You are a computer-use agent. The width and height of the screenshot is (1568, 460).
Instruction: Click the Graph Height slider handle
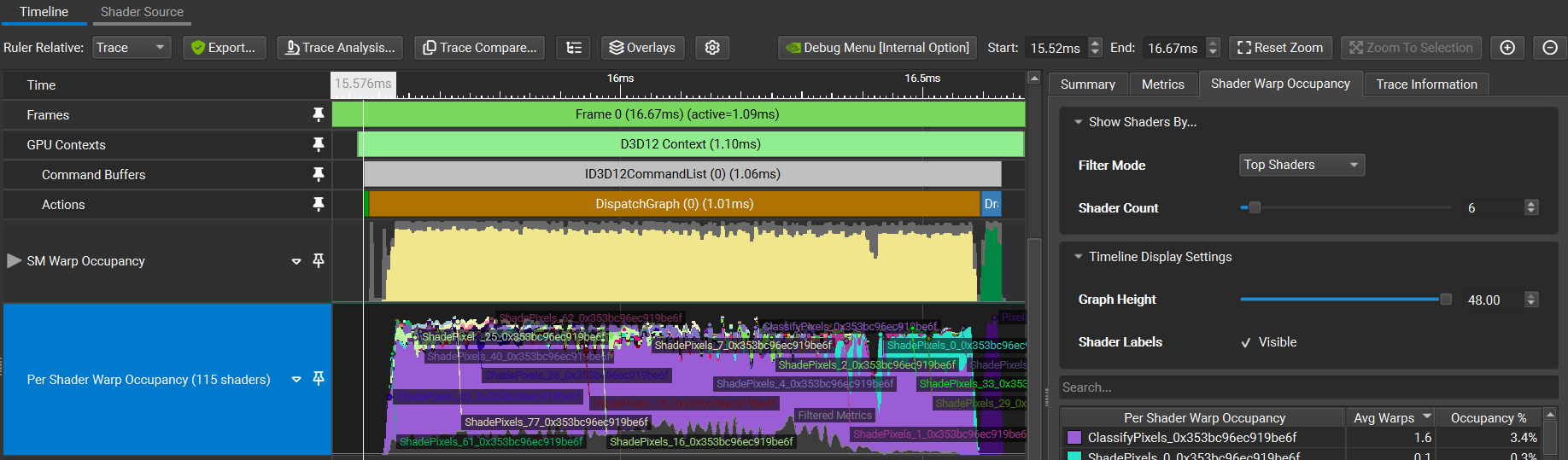click(x=1445, y=300)
